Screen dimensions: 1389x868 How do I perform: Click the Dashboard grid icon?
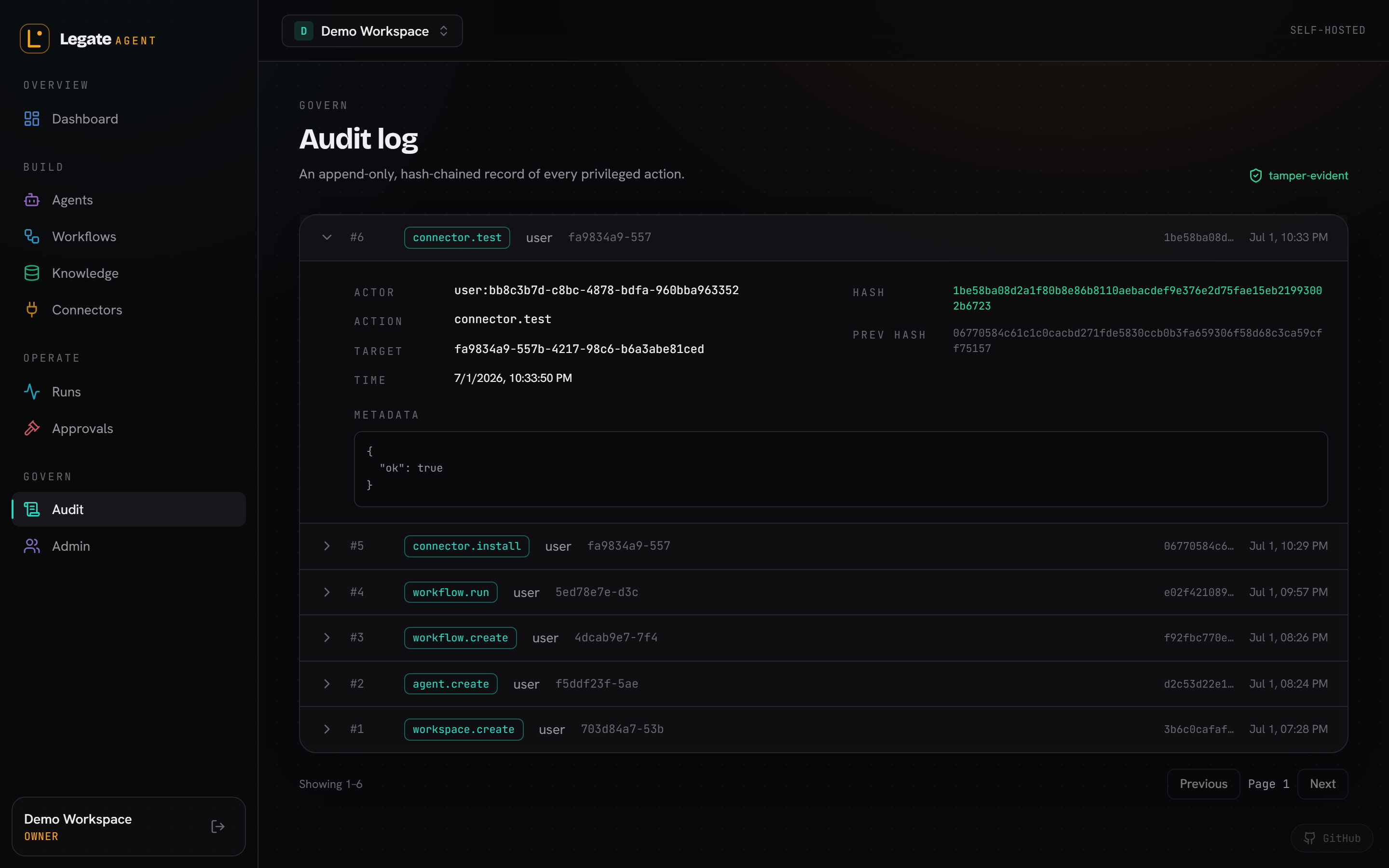[31, 119]
